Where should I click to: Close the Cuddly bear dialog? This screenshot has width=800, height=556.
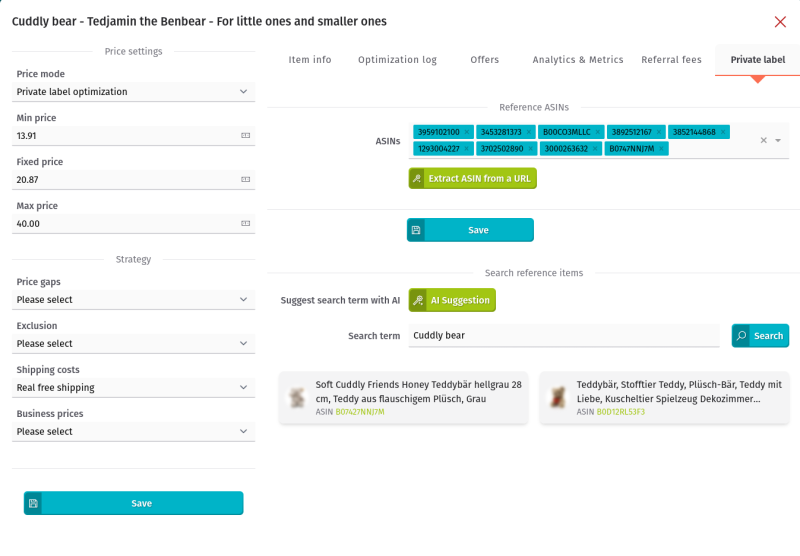[x=780, y=22]
